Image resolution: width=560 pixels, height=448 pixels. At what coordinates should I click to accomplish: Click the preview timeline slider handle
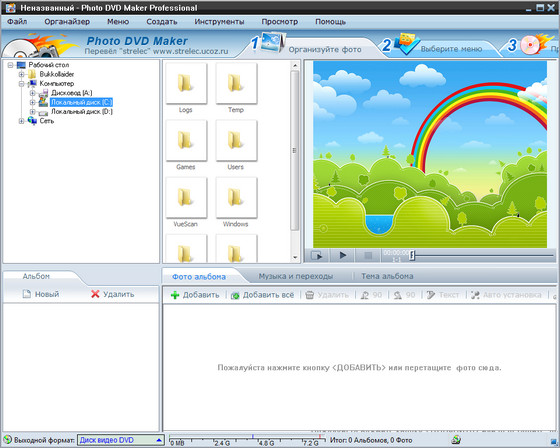(412, 255)
